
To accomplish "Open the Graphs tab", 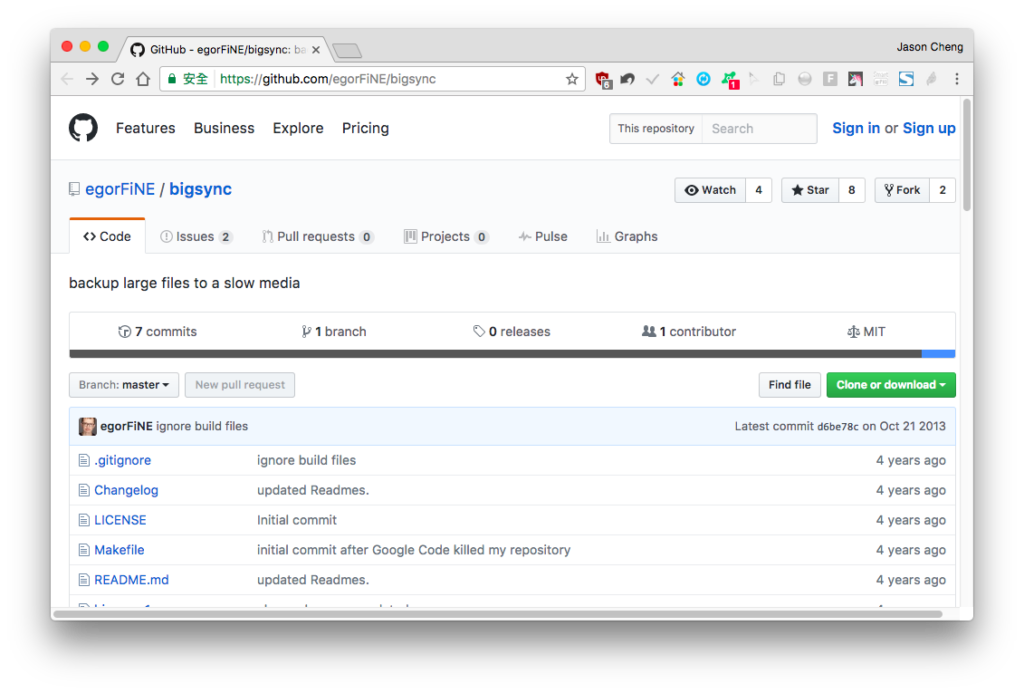I will tap(627, 236).
